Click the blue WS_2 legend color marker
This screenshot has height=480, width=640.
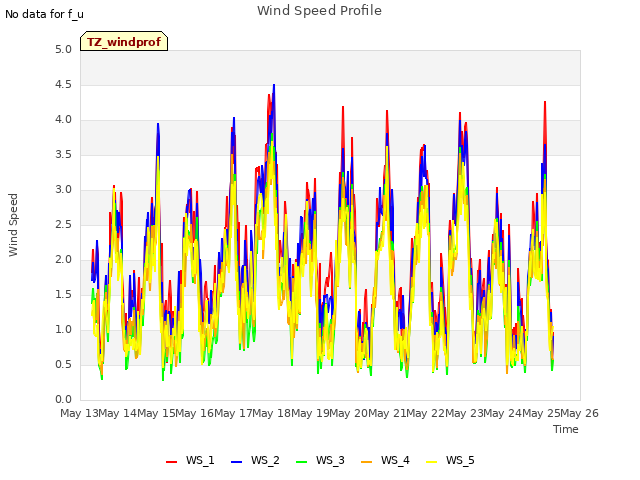237,462
